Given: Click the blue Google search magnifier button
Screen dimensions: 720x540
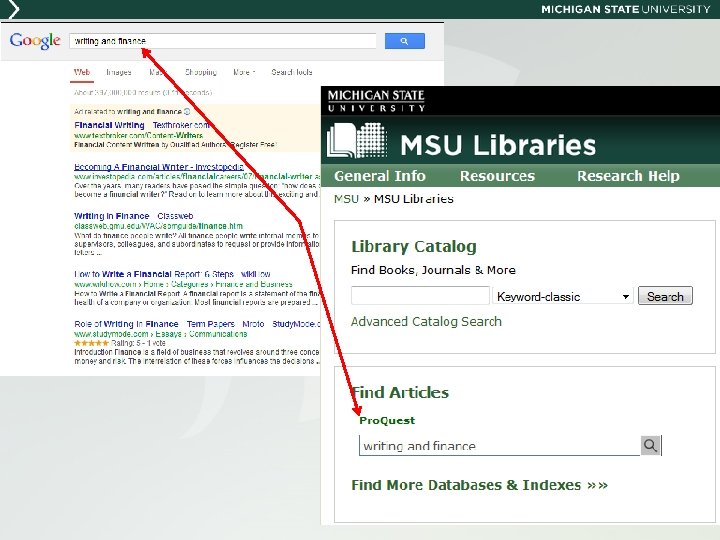Looking at the screenshot, I should [405, 41].
